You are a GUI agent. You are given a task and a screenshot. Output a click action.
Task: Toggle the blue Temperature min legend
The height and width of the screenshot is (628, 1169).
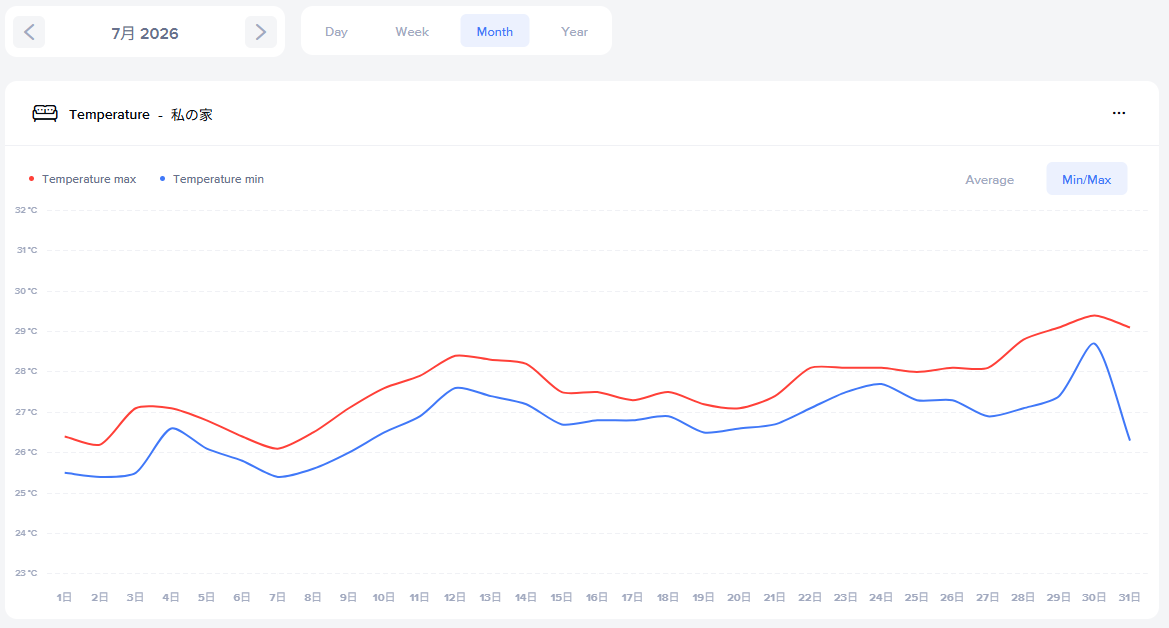[x=212, y=179]
